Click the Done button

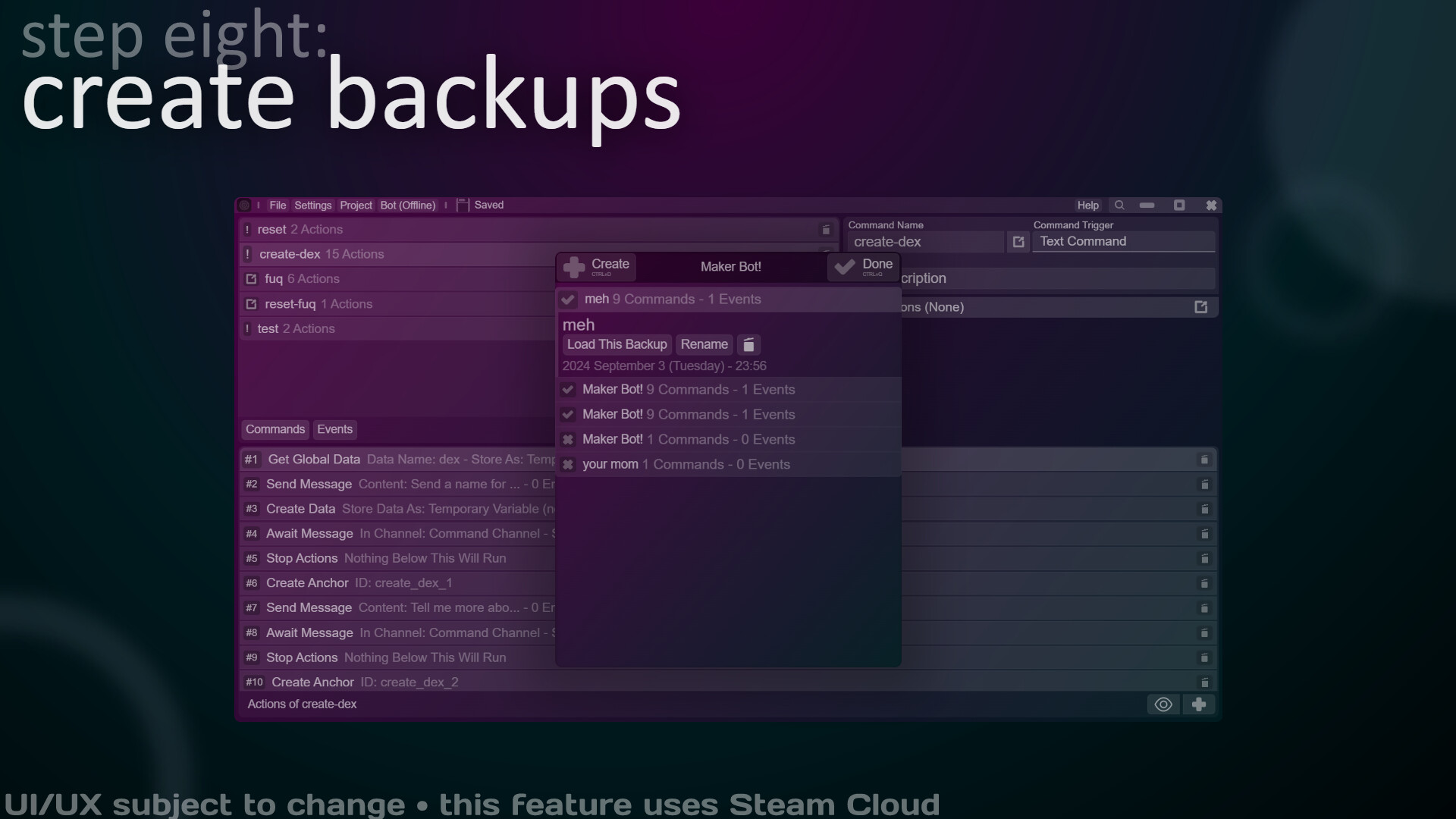(x=863, y=266)
